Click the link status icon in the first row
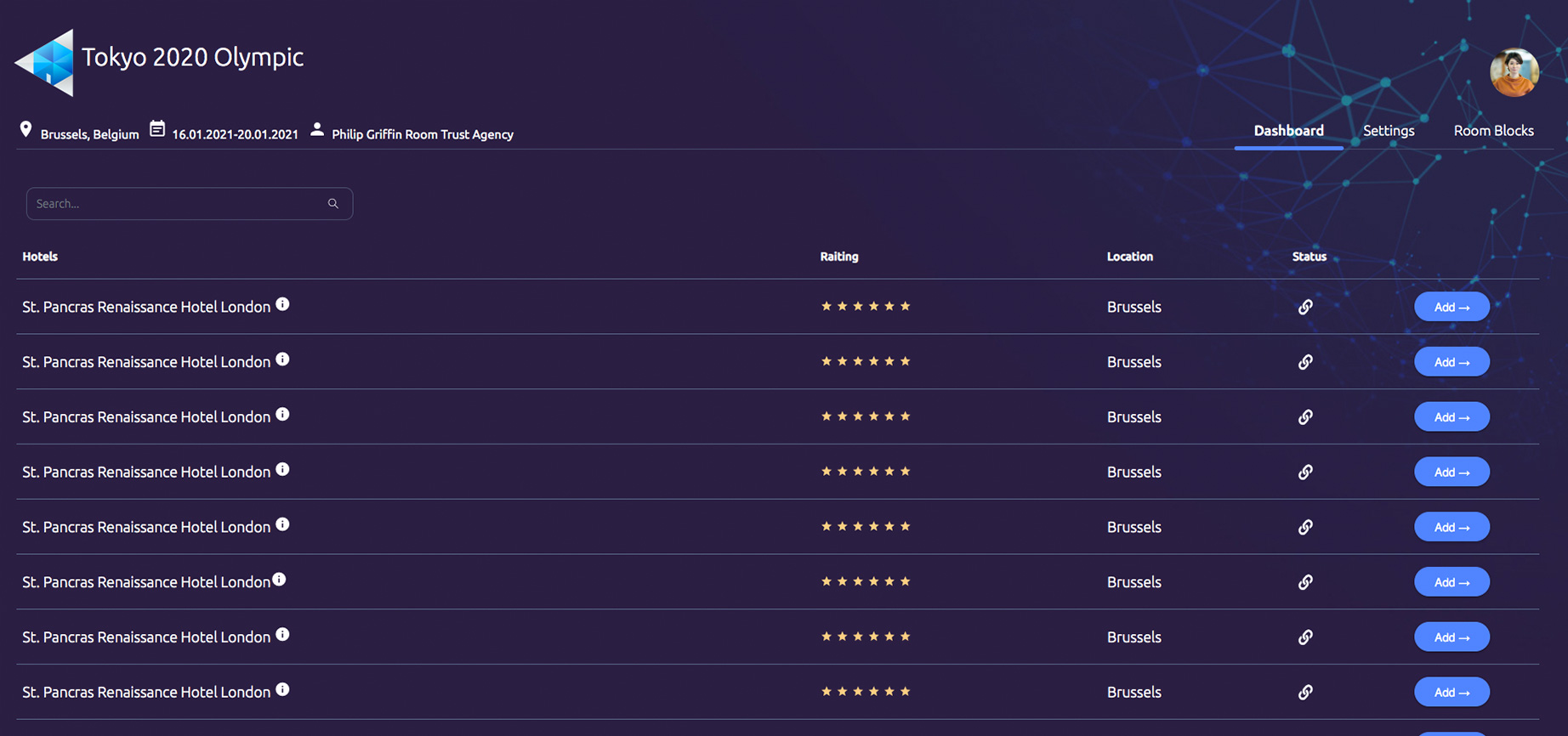Image resolution: width=1568 pixels, height=736 pixels. 1305,307
